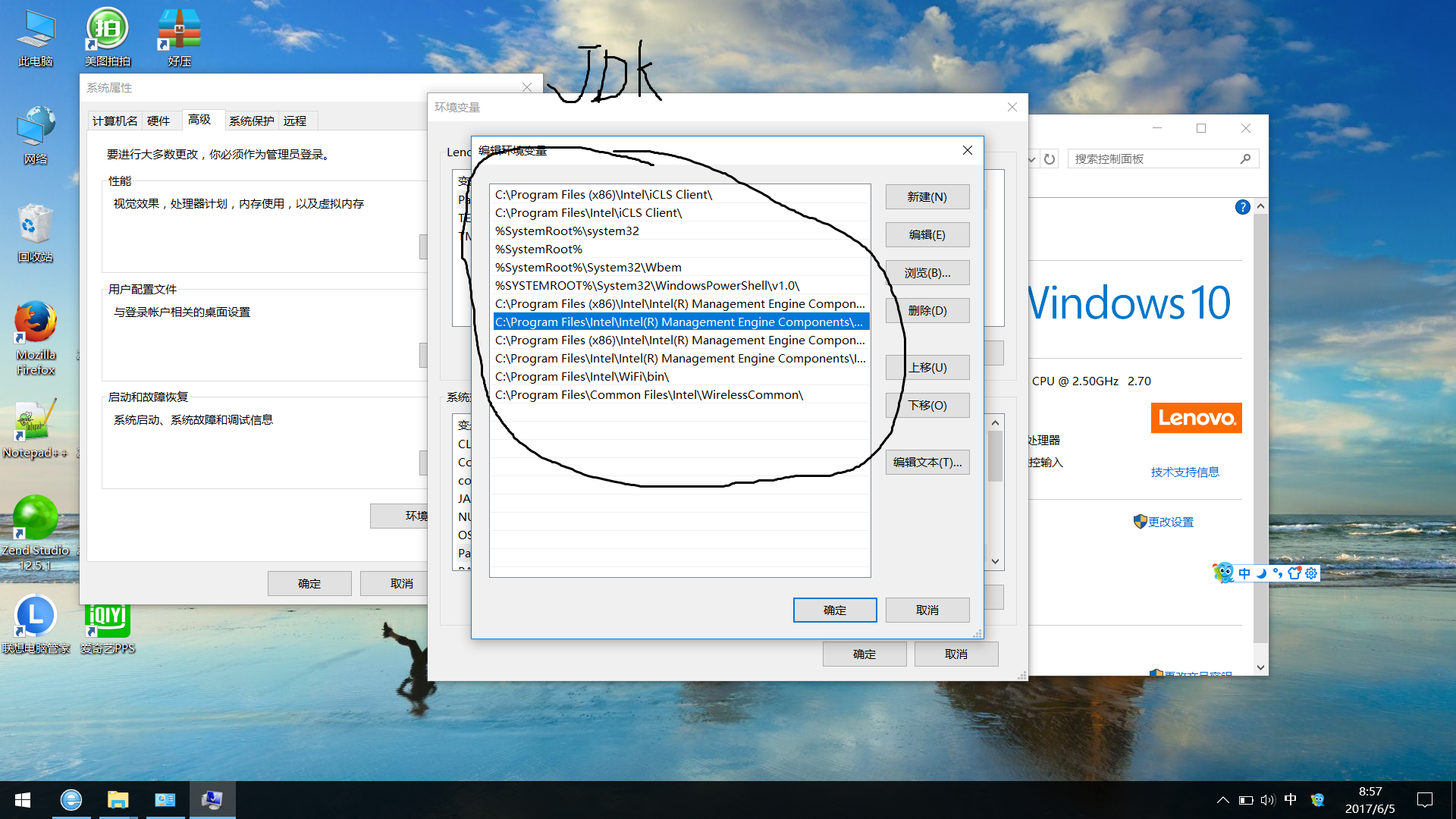Click the 浏览(B)... button
1456x819 pixels.
click(927, 273)
